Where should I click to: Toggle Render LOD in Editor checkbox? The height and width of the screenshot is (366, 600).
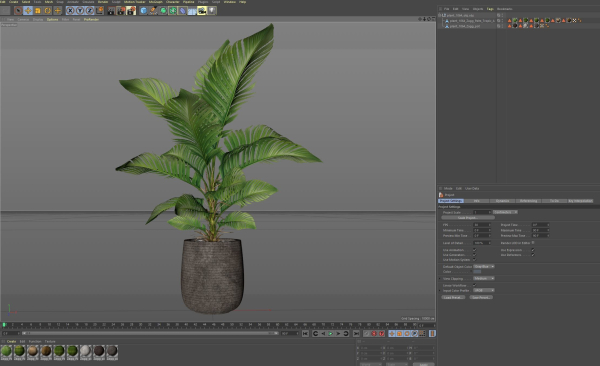tap(533, 243)
